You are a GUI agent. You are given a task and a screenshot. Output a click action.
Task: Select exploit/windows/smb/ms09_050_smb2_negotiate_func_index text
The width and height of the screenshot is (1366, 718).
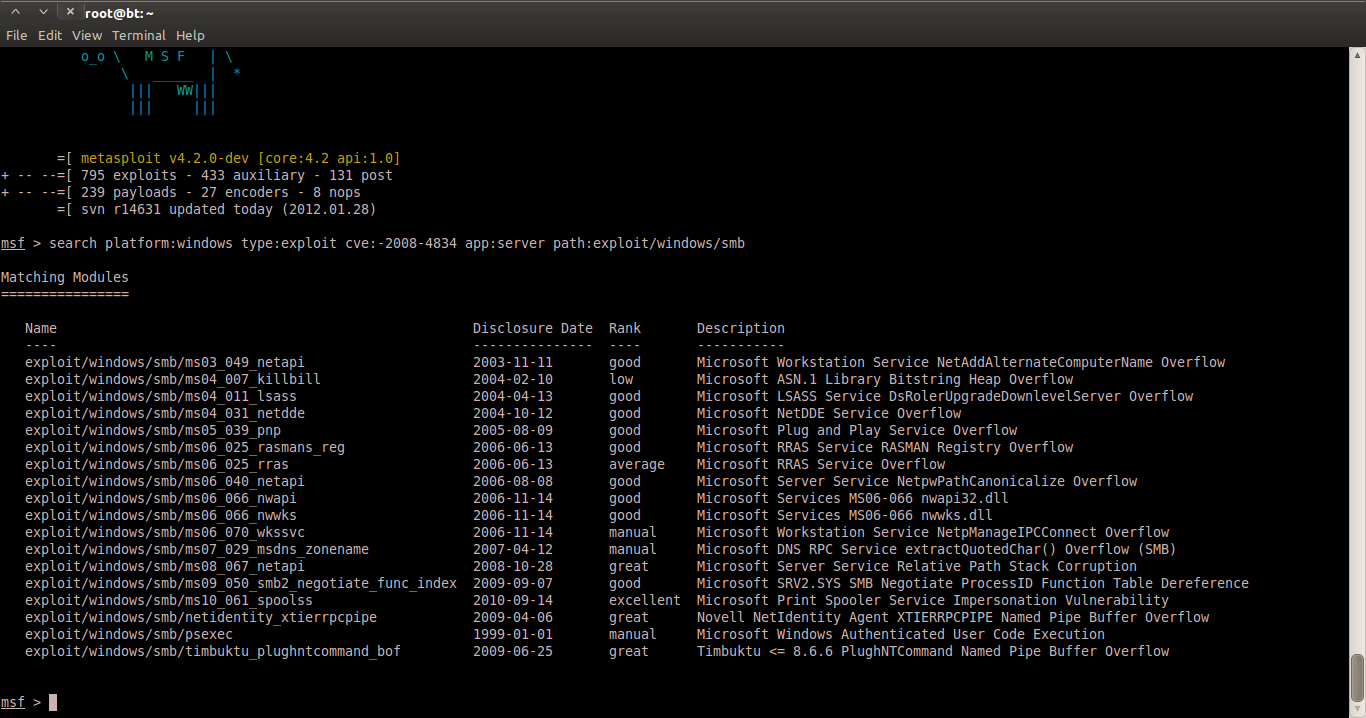pyautogui.click(x=241, y=583)
